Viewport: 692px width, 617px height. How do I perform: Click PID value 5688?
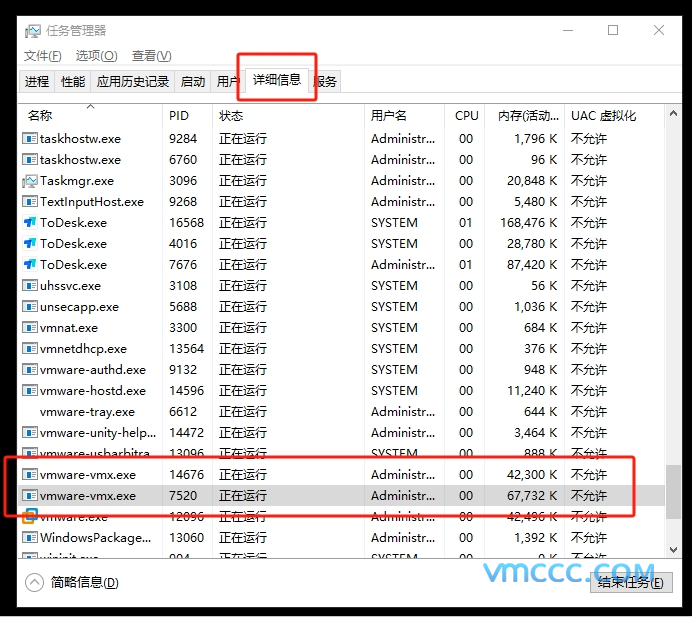tap(183, 307)
